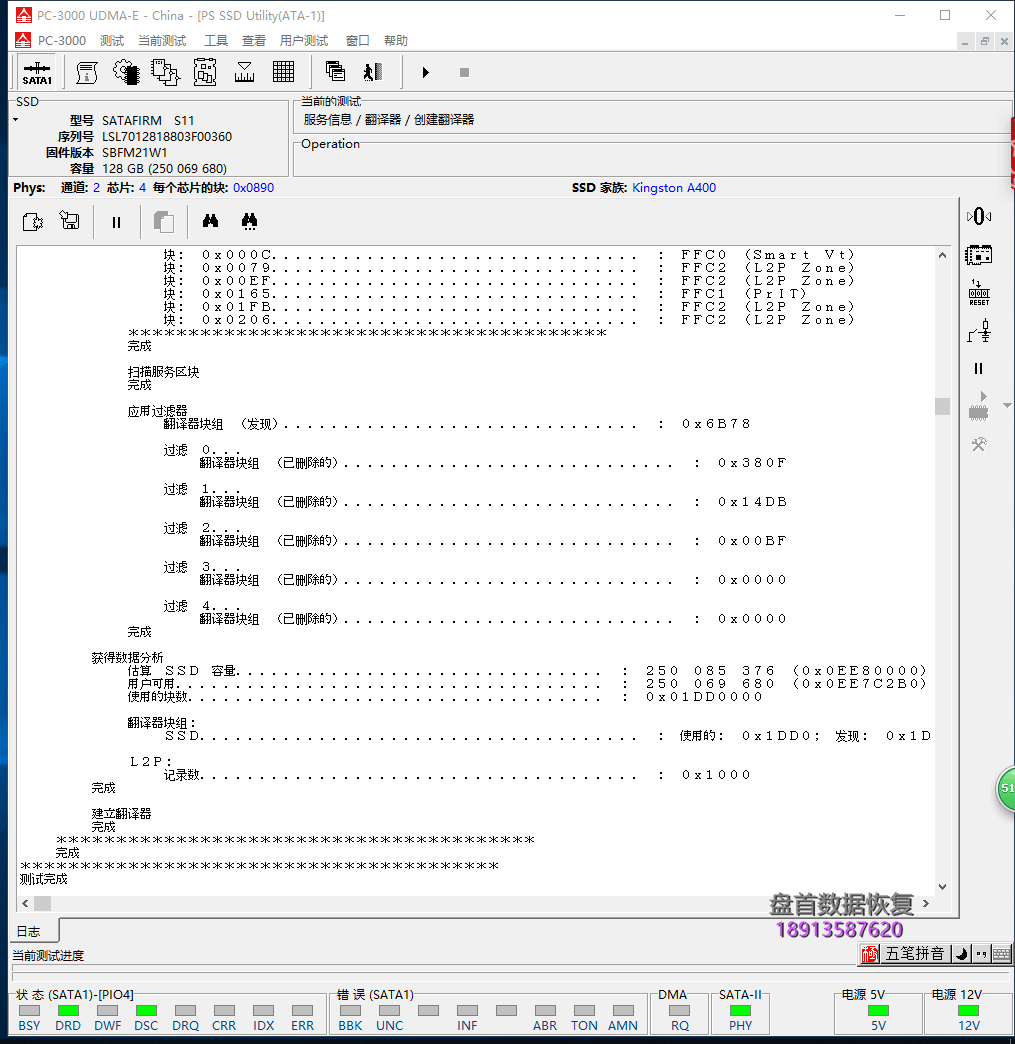The height and width of the screenshot is (1044, 1015).
Task: Click the crossed tools sidebar icon
Action: click(979, 444)
